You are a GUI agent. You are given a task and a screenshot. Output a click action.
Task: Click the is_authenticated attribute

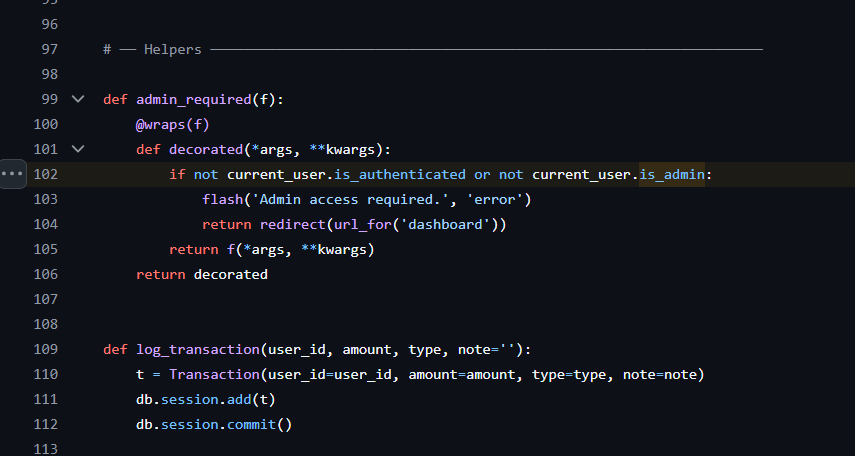[x=399, y=174]
